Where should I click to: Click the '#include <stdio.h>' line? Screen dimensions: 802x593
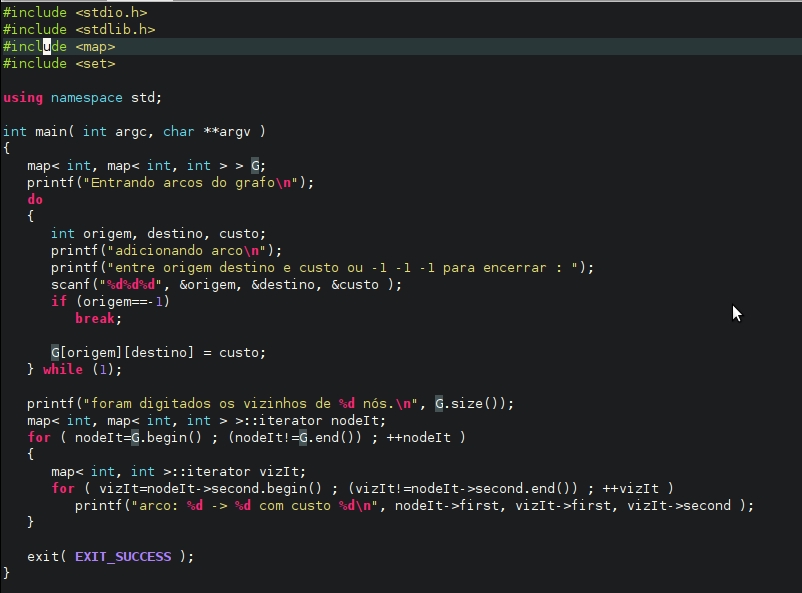75,12
